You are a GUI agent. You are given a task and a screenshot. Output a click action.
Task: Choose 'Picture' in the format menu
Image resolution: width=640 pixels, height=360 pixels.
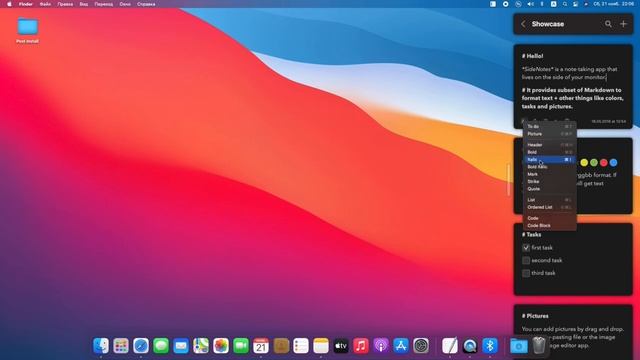pyautogui.click(x=549, y=134)
